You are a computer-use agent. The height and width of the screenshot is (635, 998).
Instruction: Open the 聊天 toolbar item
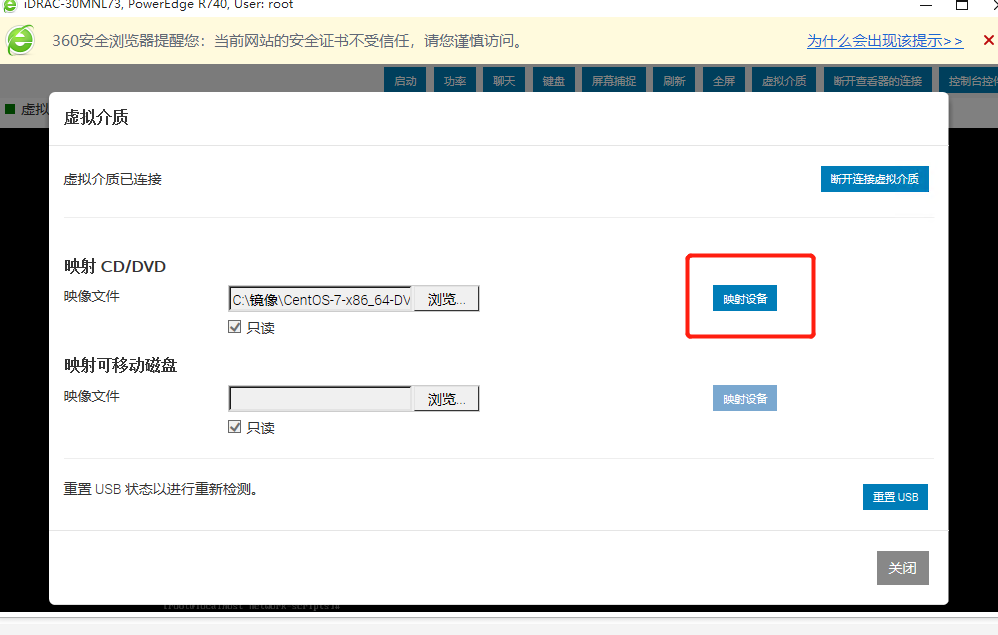(503, 81)
